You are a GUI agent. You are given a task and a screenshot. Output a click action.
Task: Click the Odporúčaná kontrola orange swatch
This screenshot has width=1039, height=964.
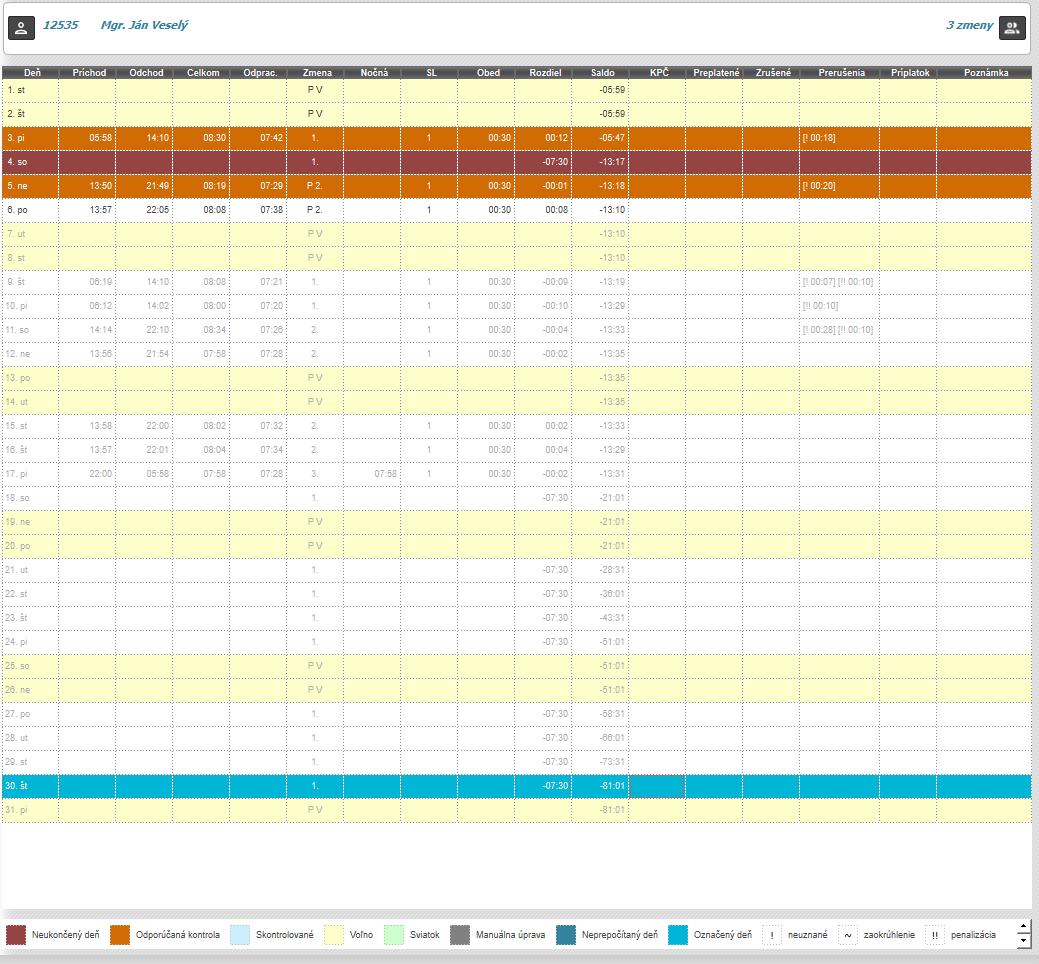[x=120, y=935]
